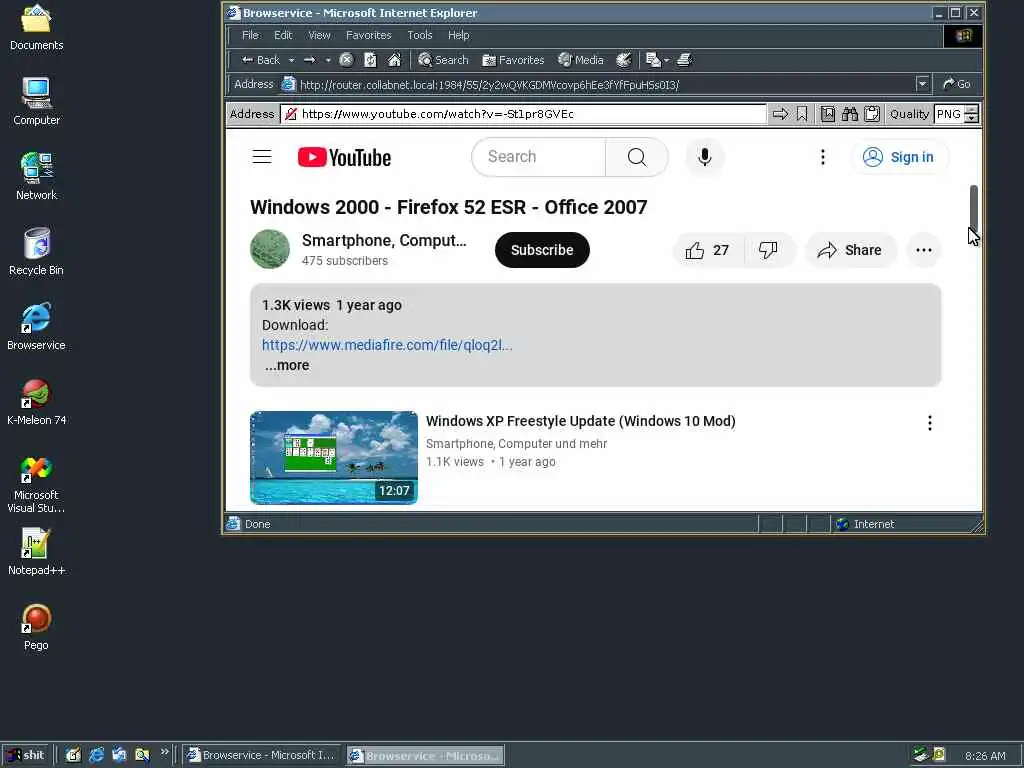Image resolution: width=1024 pixels, height=768 pixels.
Task: Start voice search with the microphone icon
Action: tap(705, 157)
